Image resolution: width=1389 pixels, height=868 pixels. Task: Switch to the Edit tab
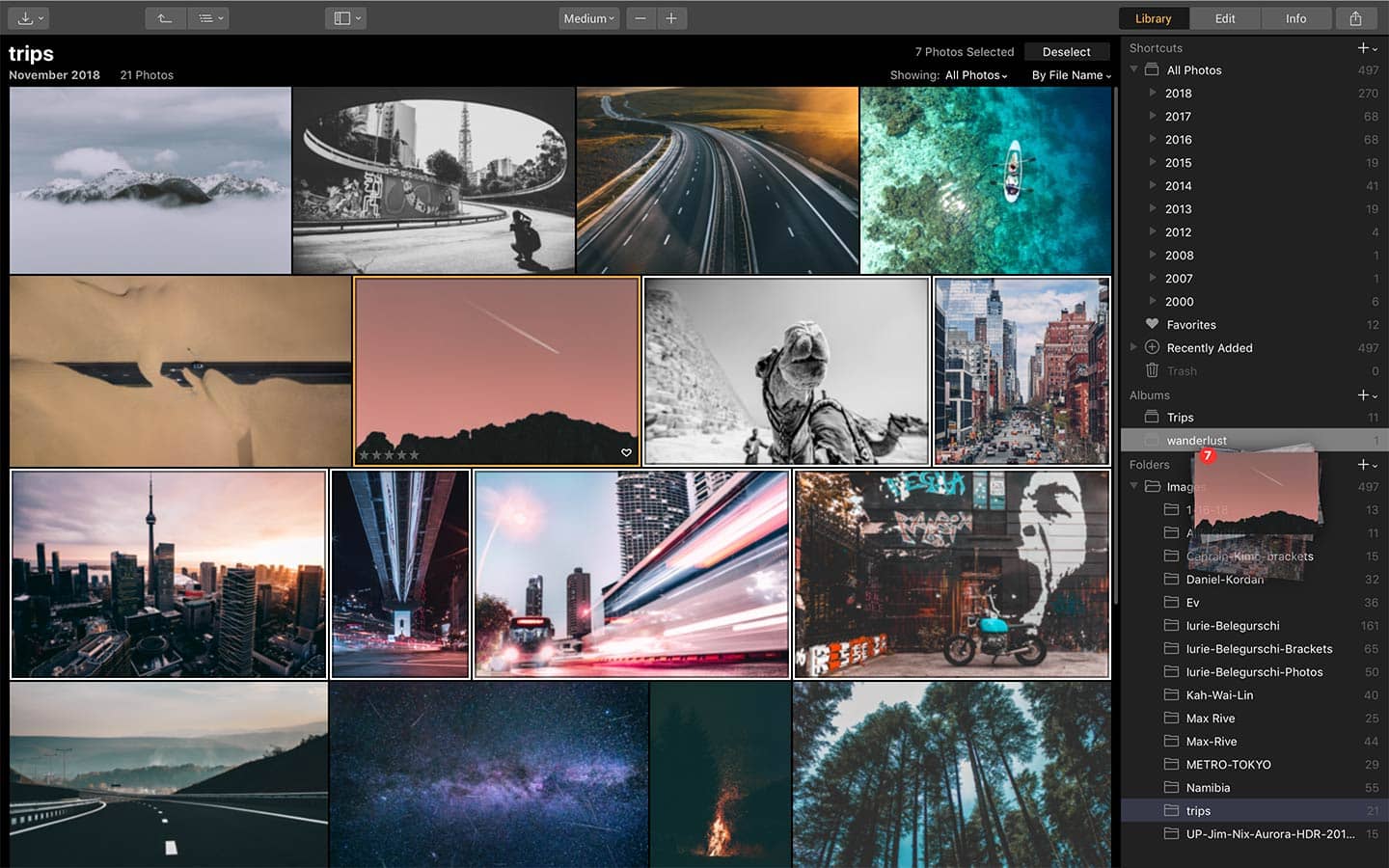click(1225, 18)
